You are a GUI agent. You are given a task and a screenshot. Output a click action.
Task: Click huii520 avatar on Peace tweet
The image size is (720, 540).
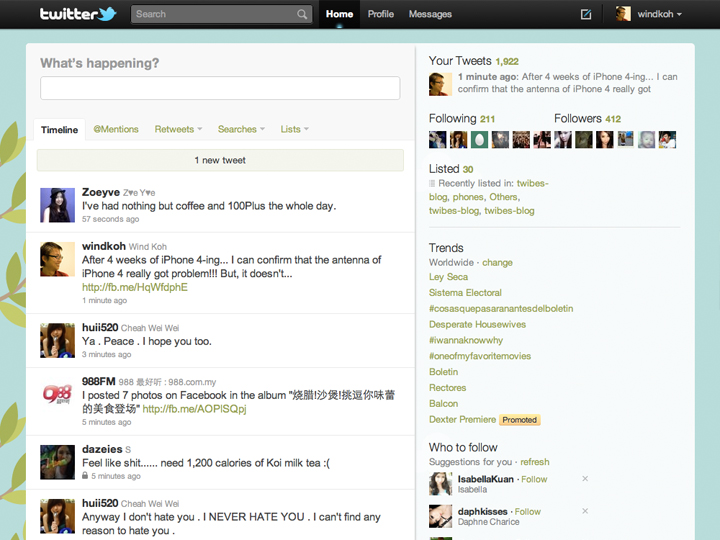coord(57,340)
